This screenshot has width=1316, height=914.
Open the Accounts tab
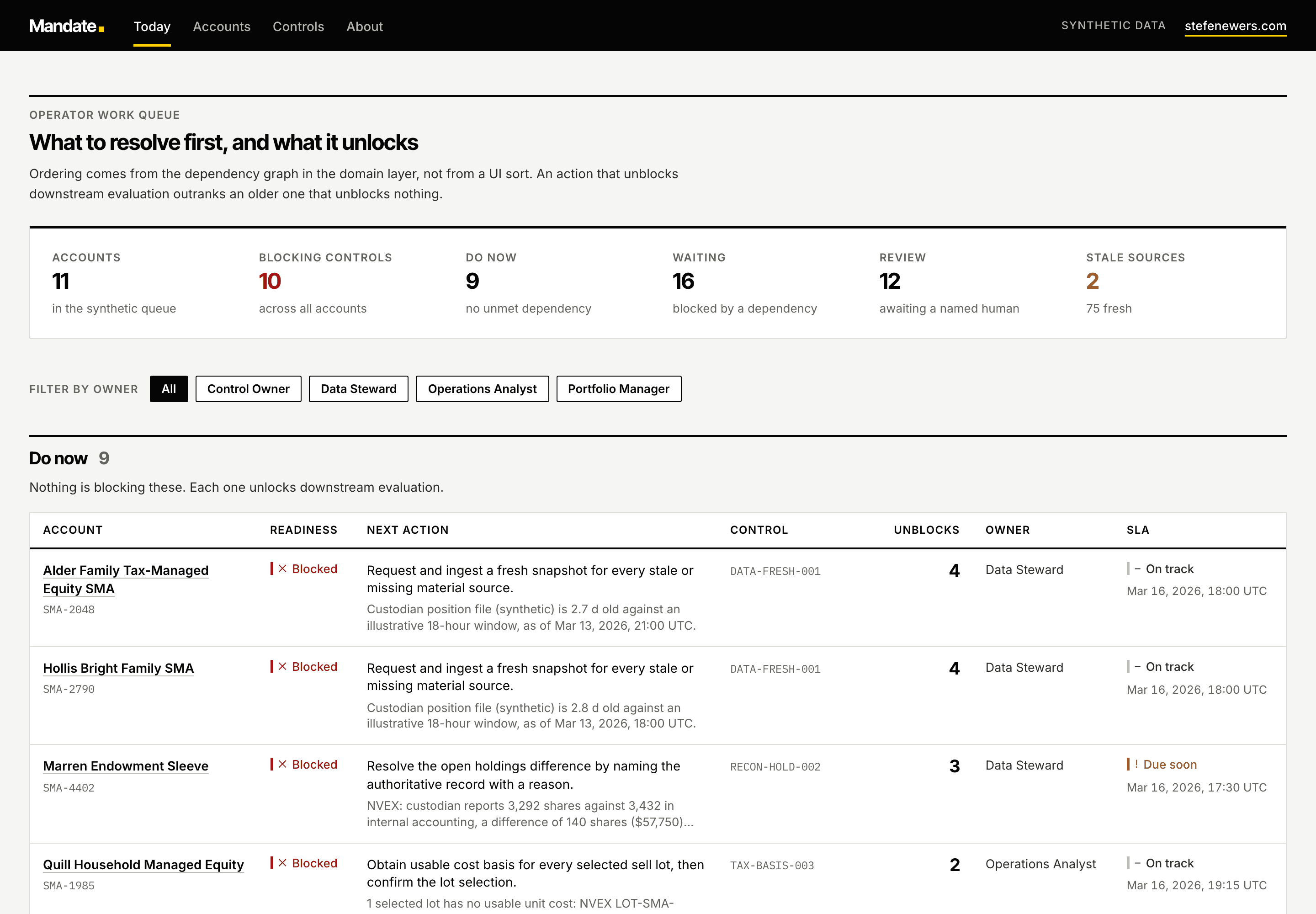click(222, 27)
